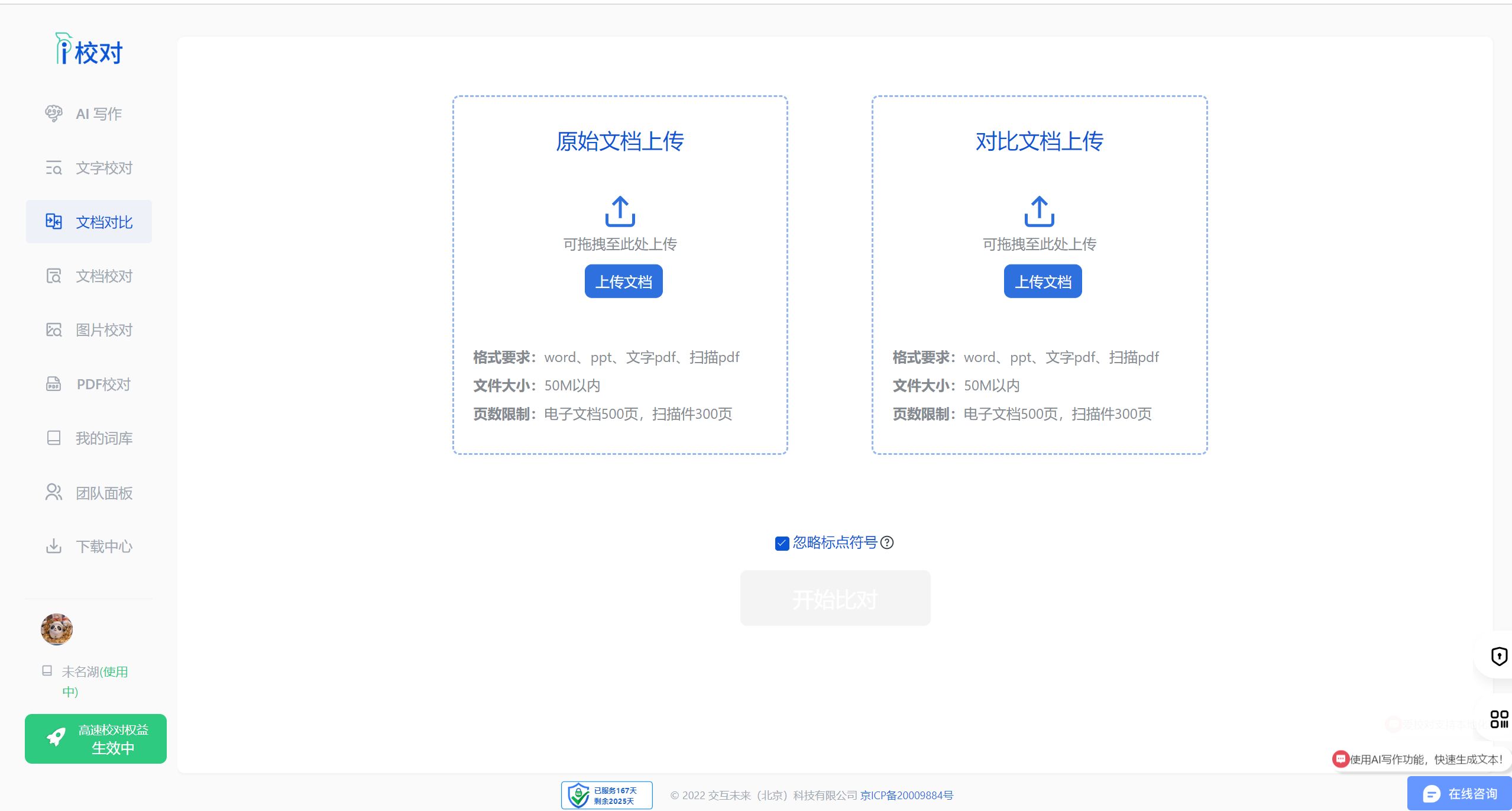This screenshot has width=1512, height=811.
Task: Click upload arrow icon in 对比文档上传 box
Action: [x=1039, y=211]
